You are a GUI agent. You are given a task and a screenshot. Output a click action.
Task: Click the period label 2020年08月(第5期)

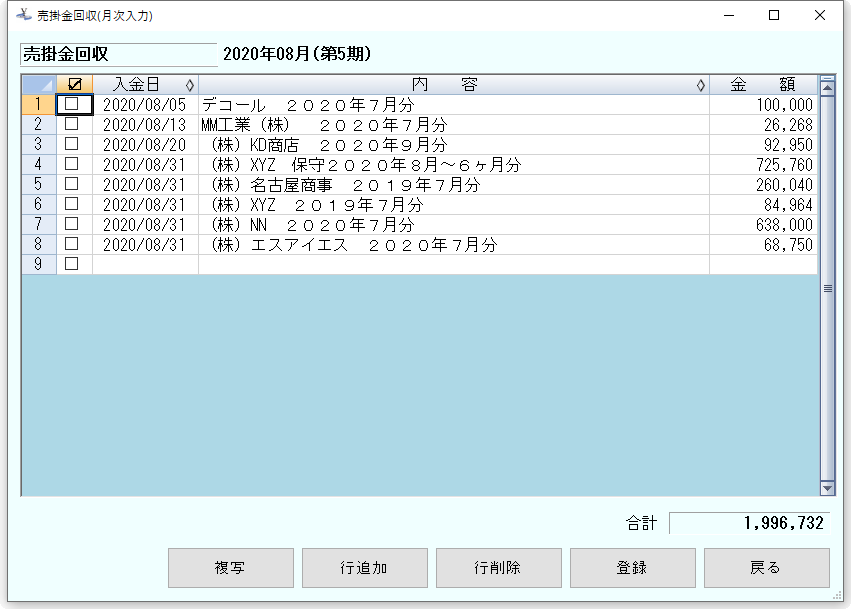point(297,54)
